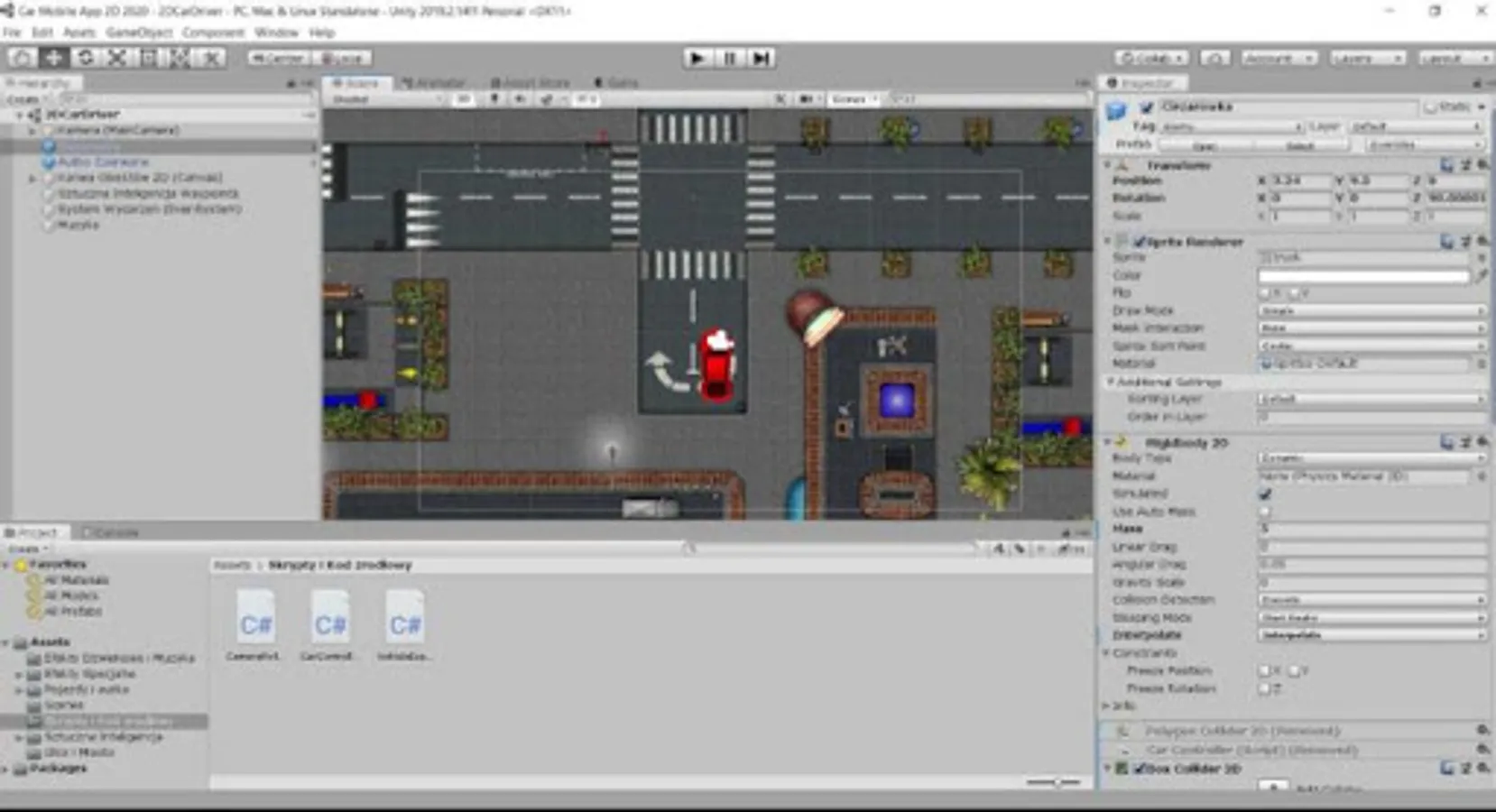Open the Sleeping Mode dropdown
Viewport: 1496px width, 812px height.
pos(1371,618)
